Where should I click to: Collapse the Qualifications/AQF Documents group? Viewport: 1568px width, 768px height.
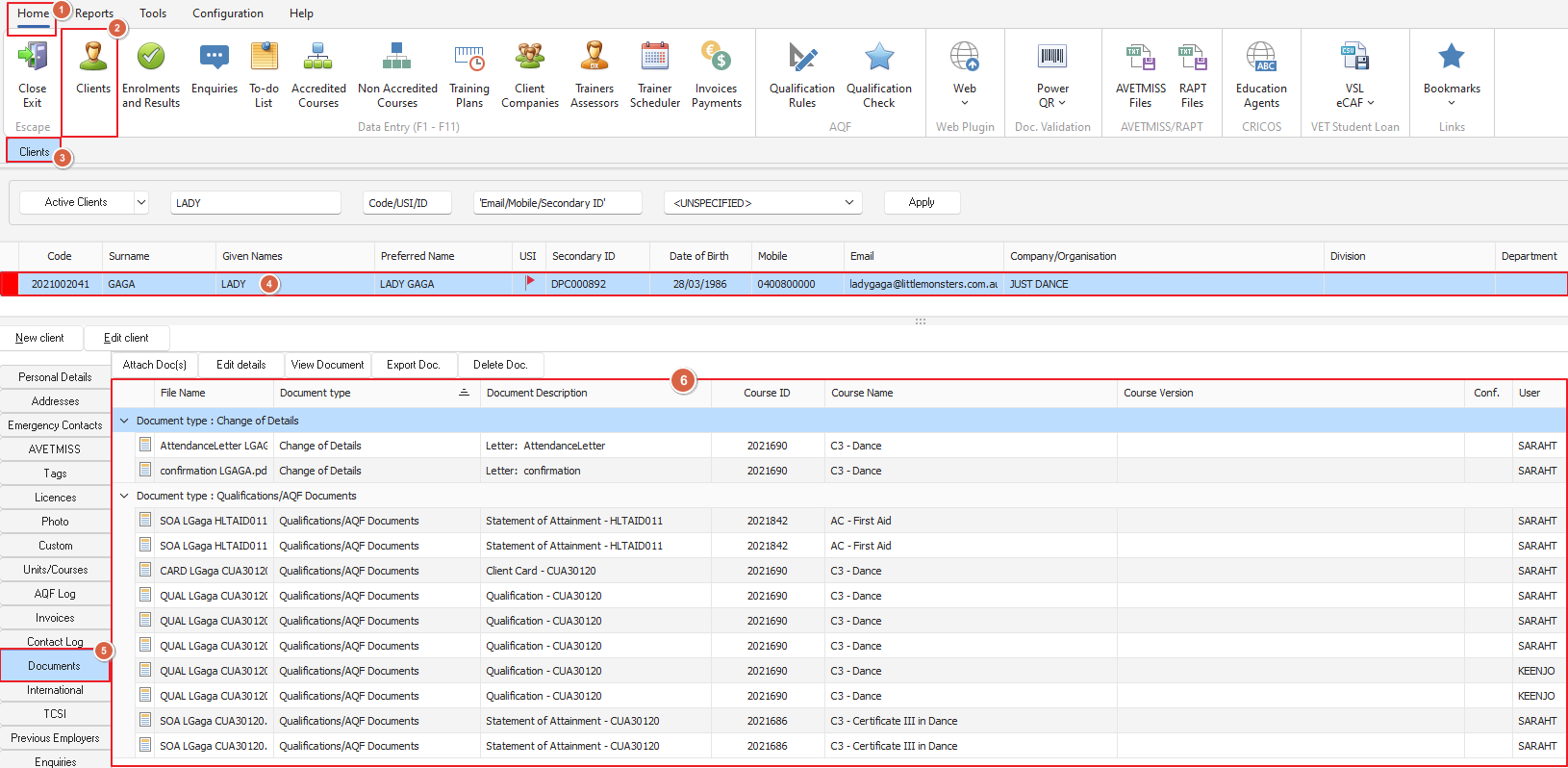tap(124, 496)
